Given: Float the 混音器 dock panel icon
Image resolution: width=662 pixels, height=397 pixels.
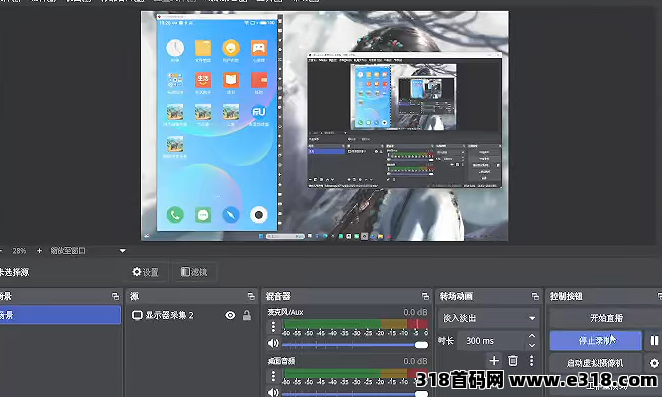Looking at the screenshot, I should click(425, 296).
